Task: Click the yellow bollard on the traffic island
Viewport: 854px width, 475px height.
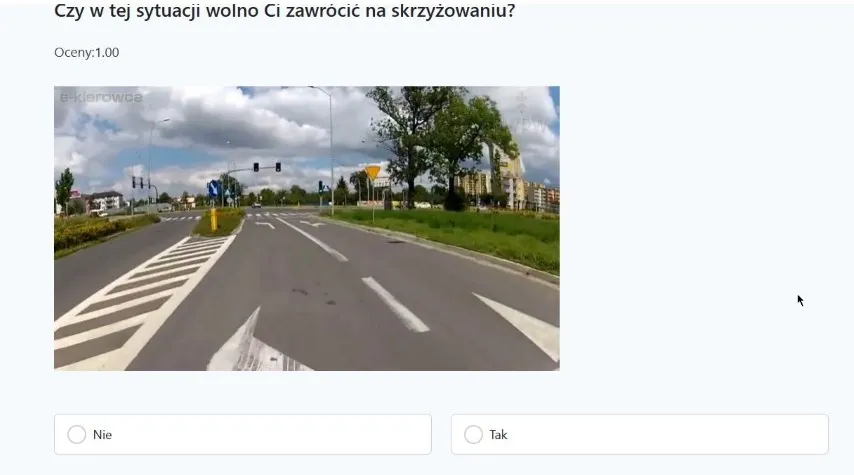Action: point(214,220)
